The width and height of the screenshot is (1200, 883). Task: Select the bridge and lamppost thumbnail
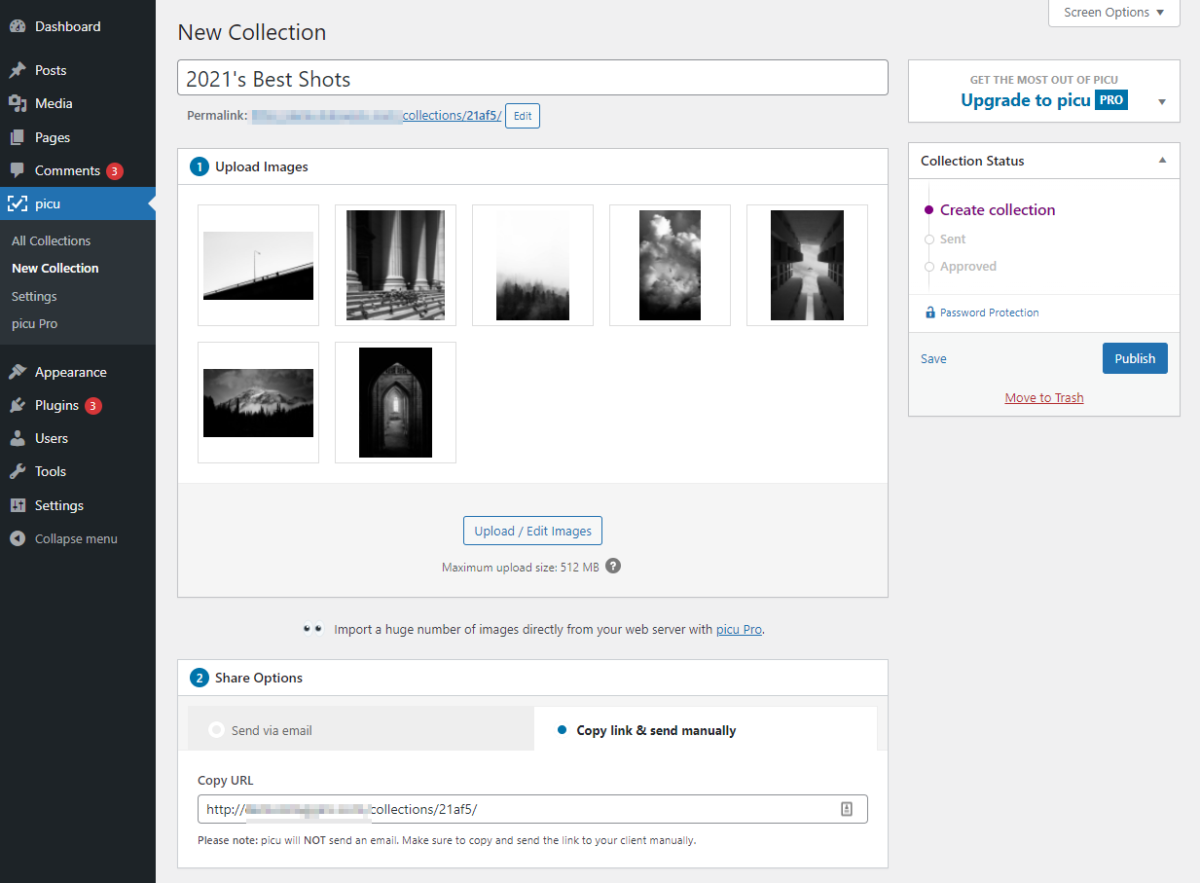[x=259, y=266]
